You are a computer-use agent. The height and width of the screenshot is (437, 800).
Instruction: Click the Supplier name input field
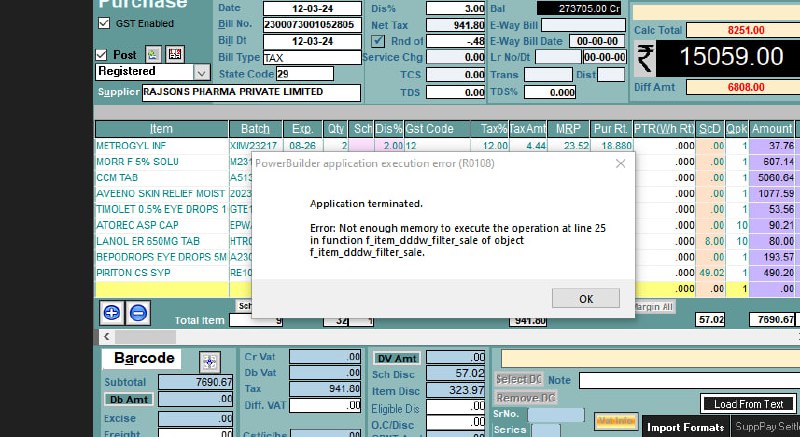pyautogui.click(x=250, y=92)
